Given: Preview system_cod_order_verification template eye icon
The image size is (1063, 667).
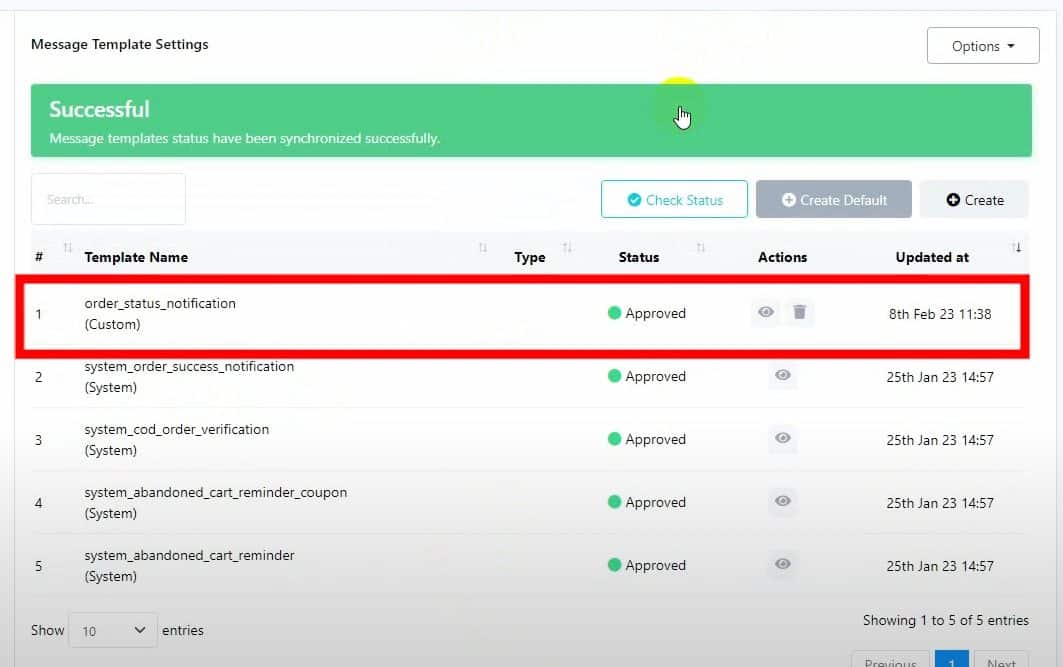Looking at the screenshot, I should (783, 439).
